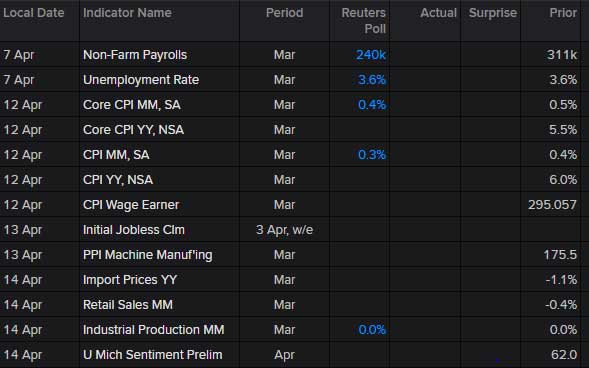Open Core CPI MM, SA indicator
This screenshot has width=589, height=368.
pos(132,105)
